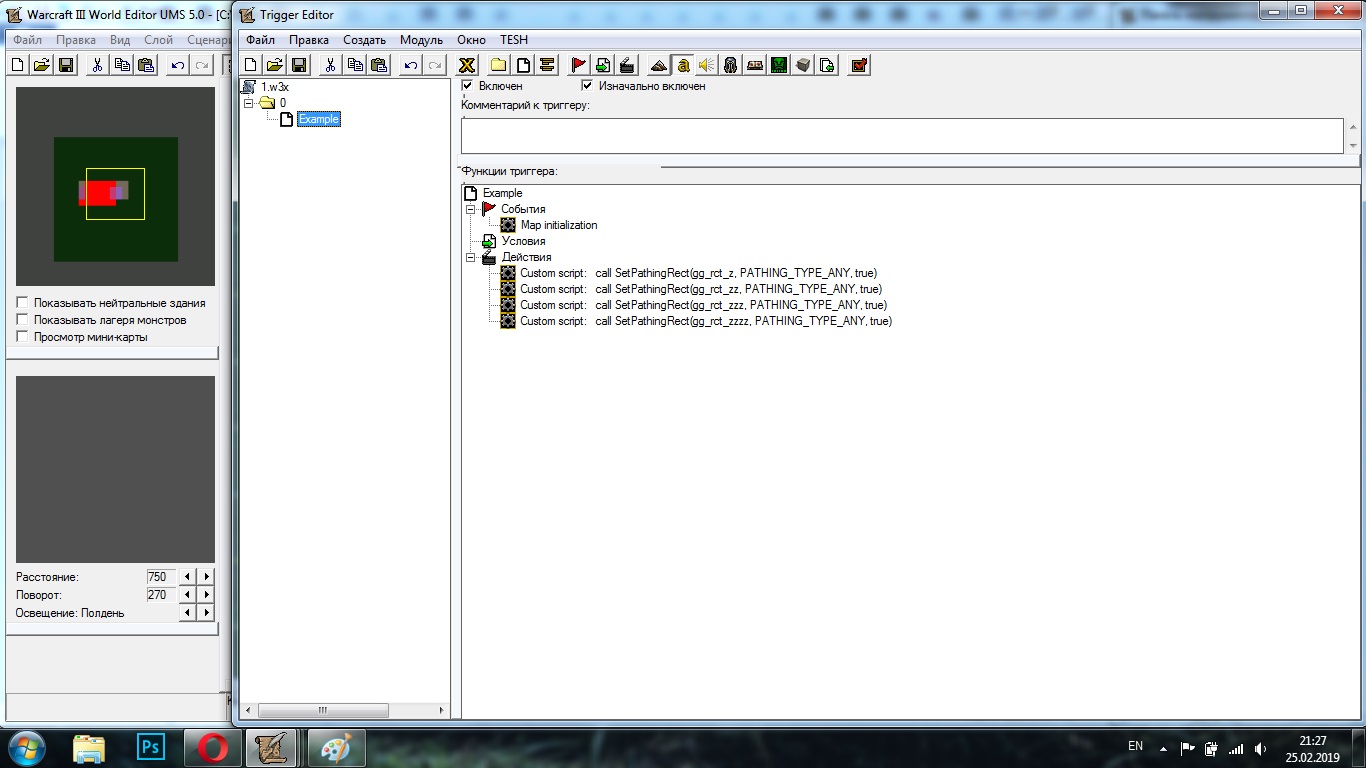Click the minimap preview in World Editor
Screen dimensions: 1366x768
tap(115, 186)
